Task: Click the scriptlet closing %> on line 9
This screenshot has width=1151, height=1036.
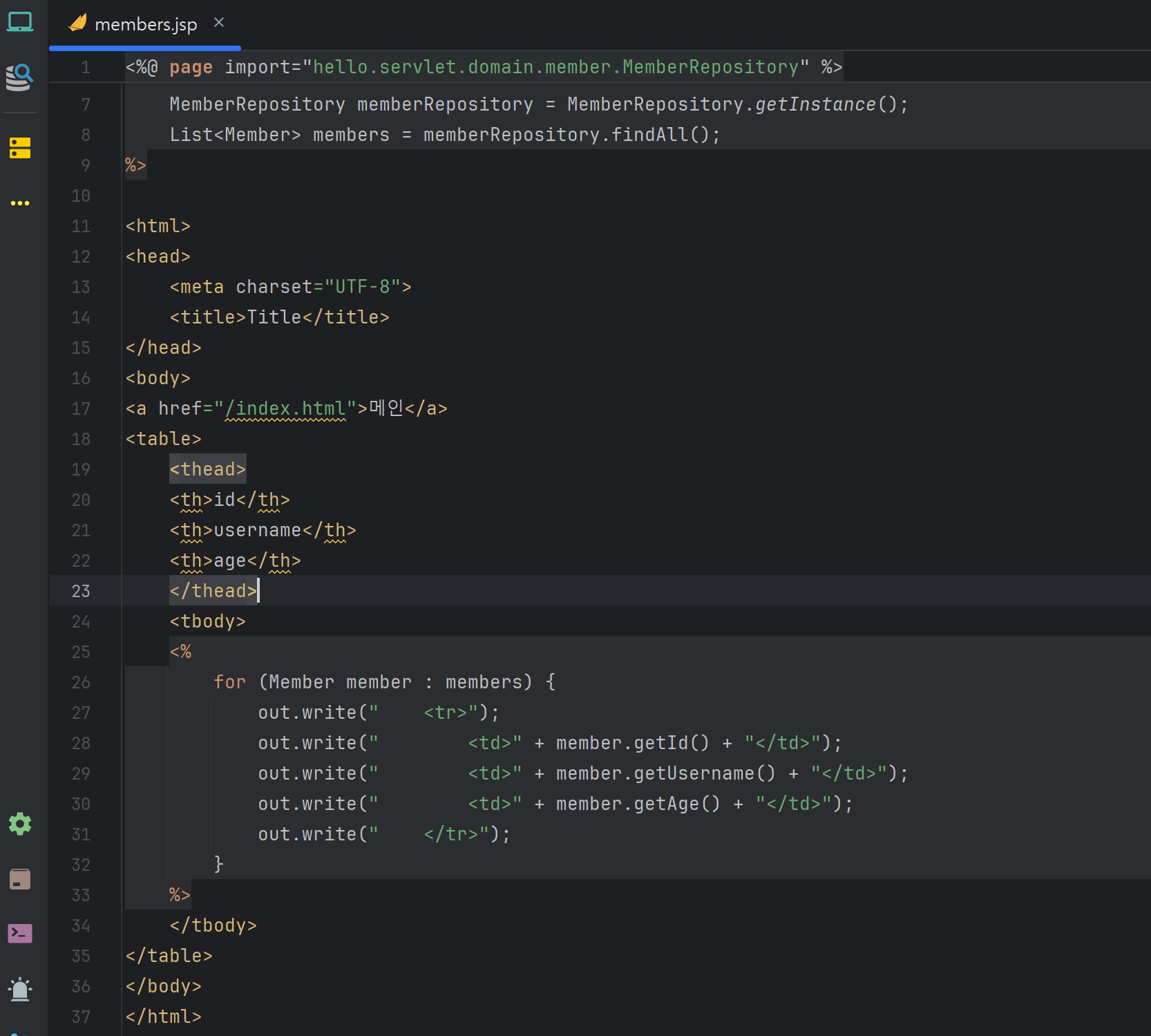Action: [135, 165]
